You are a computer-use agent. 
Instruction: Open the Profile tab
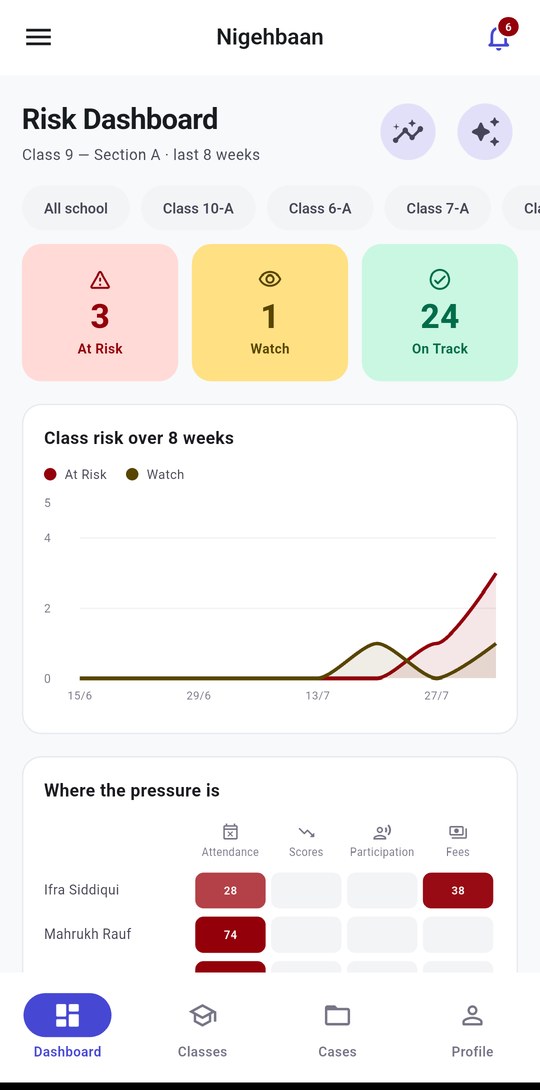473,1027
